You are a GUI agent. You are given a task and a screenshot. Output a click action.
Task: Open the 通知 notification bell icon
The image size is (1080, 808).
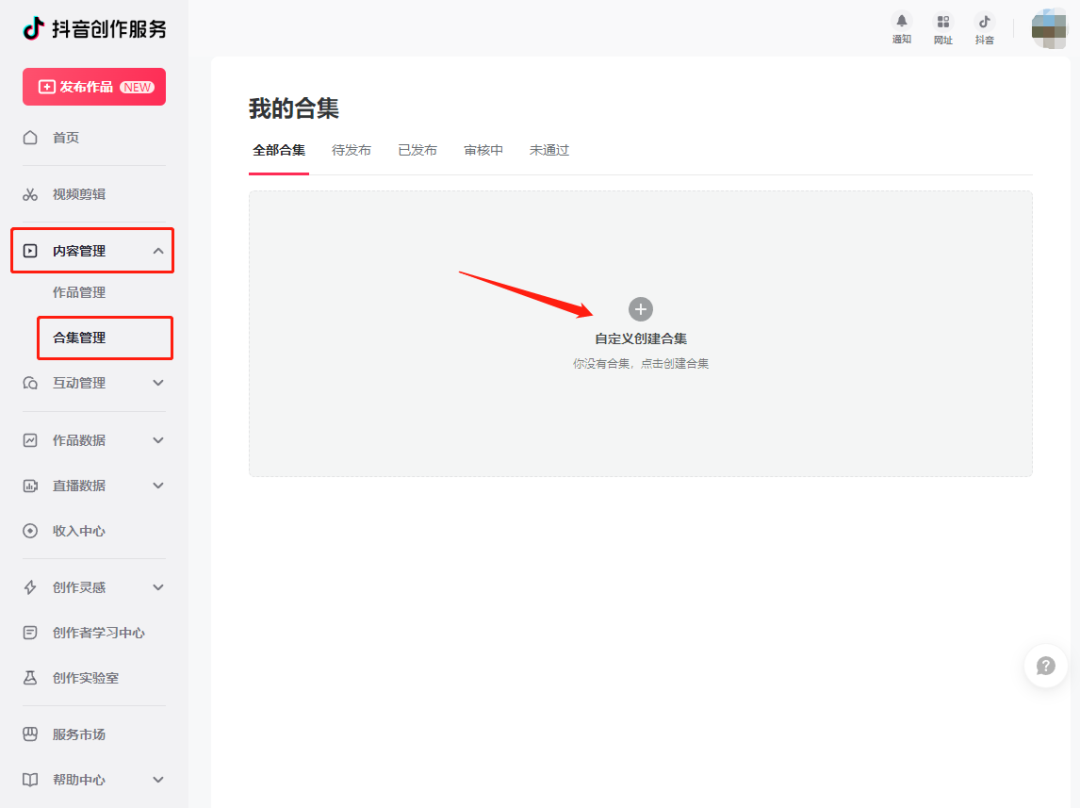(x=901, y=23)
